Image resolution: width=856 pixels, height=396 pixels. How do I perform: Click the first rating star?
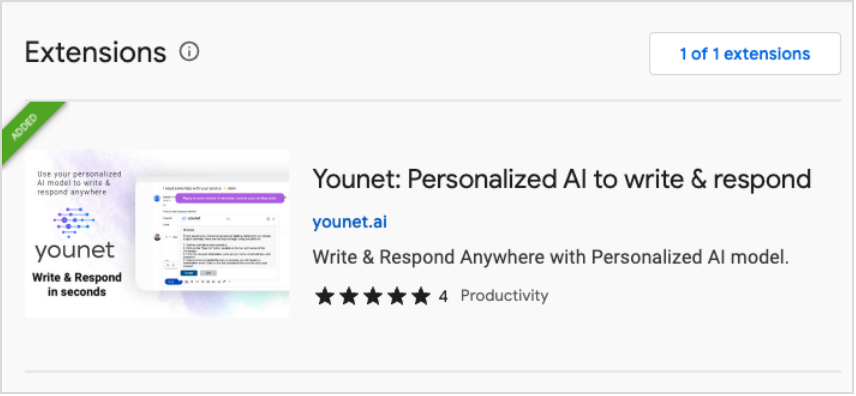point(324,296)
